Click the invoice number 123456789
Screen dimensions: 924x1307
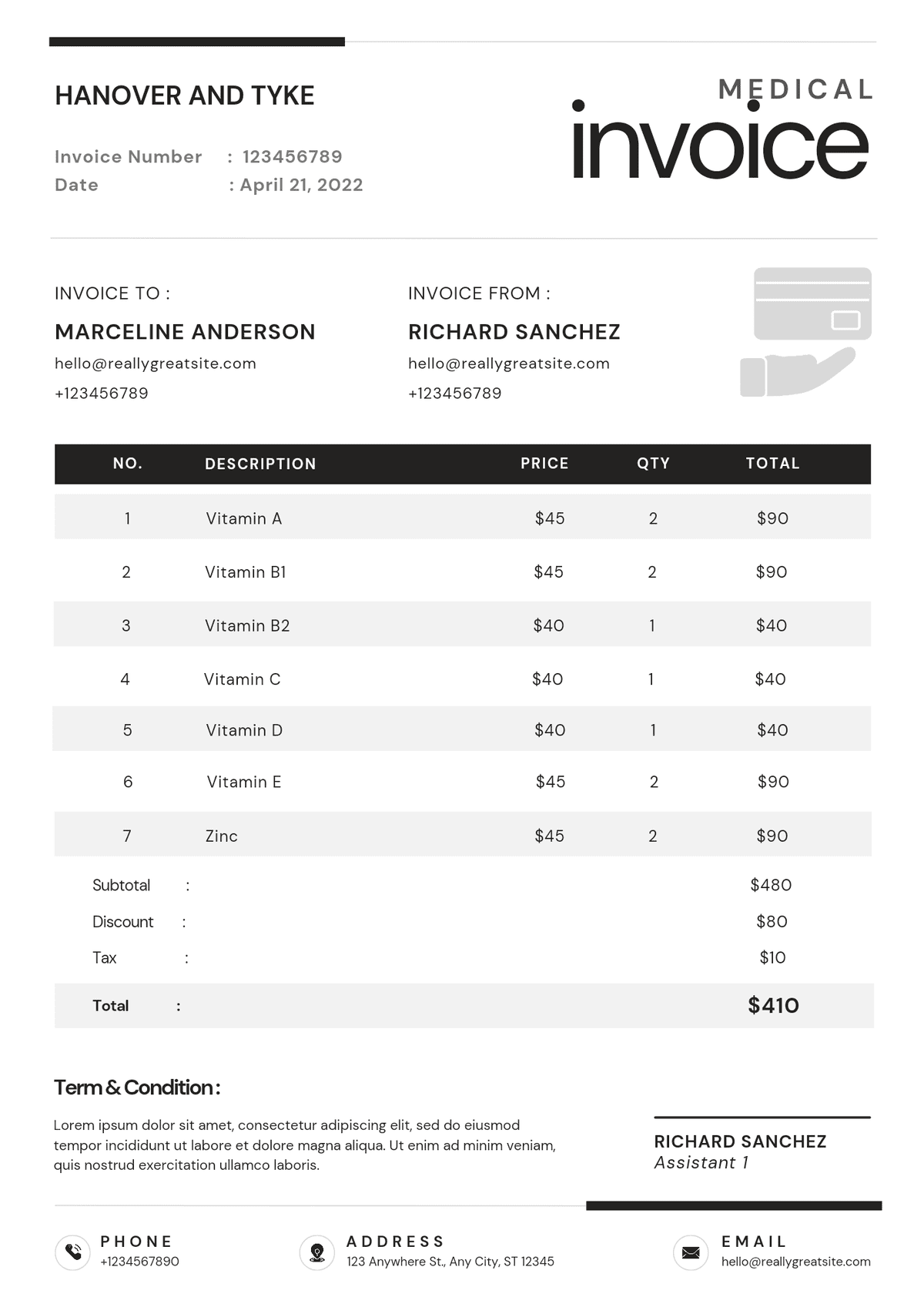[x=292, y=157]
